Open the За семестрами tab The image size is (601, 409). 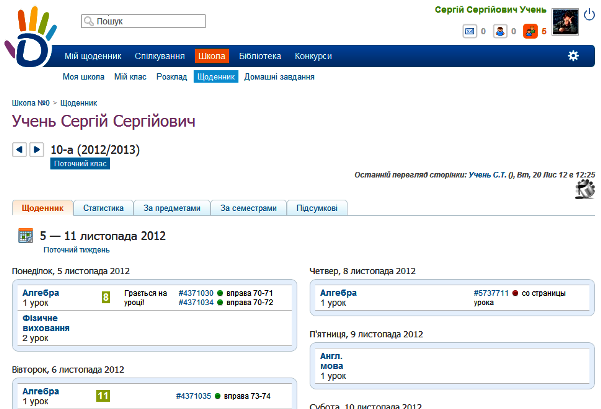(248, 208)
